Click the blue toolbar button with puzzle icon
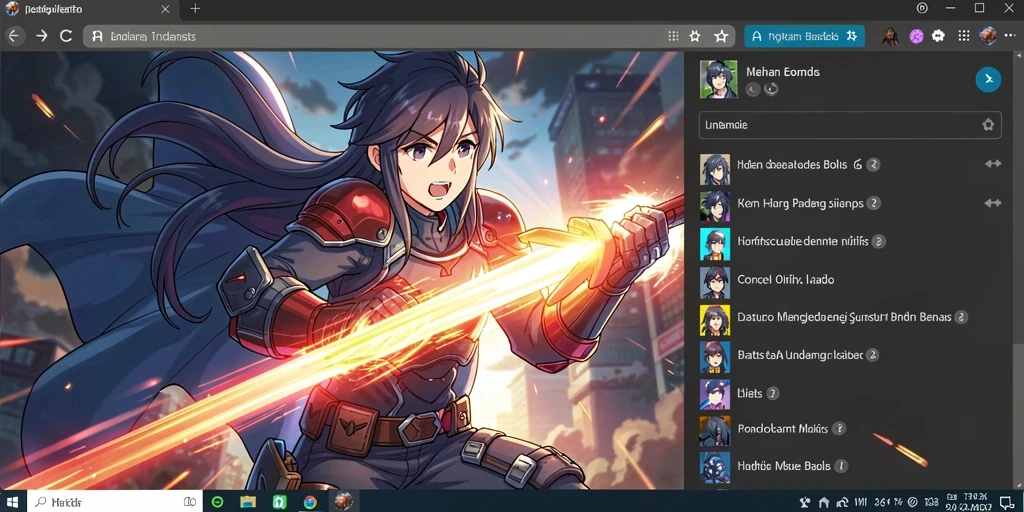The height and width of the screenshot is (512, 1024). click(x=805, y=37)
